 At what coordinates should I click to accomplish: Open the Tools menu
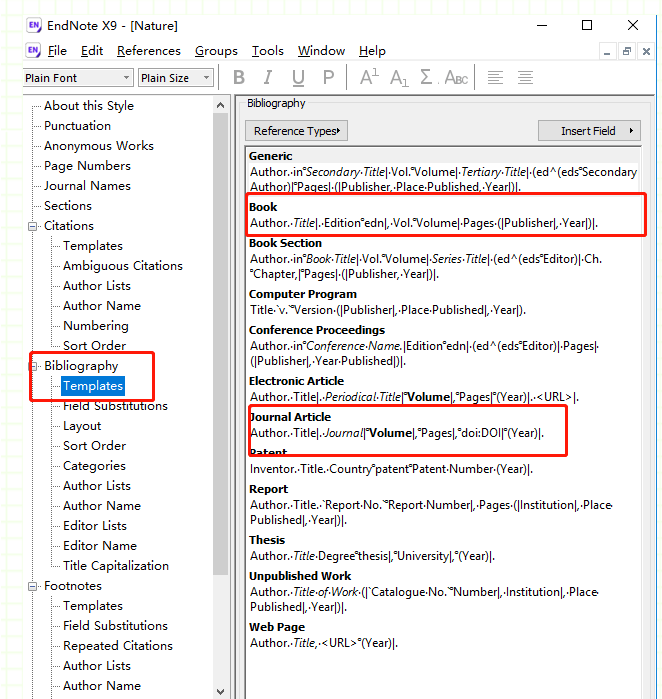pyautogui.click(x=267, y=51)
